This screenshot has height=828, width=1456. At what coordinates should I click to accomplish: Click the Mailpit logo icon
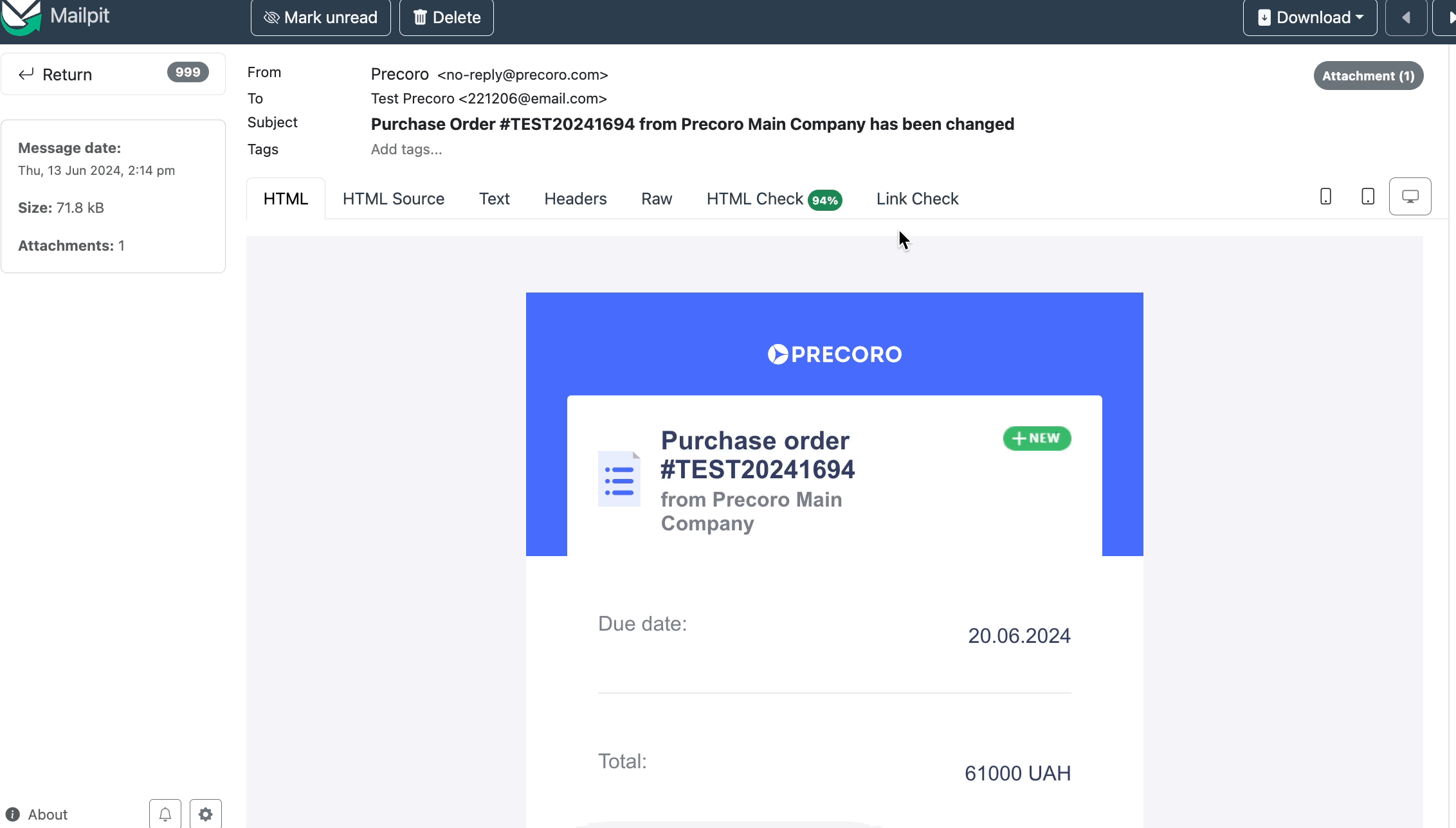click(21, 17)
